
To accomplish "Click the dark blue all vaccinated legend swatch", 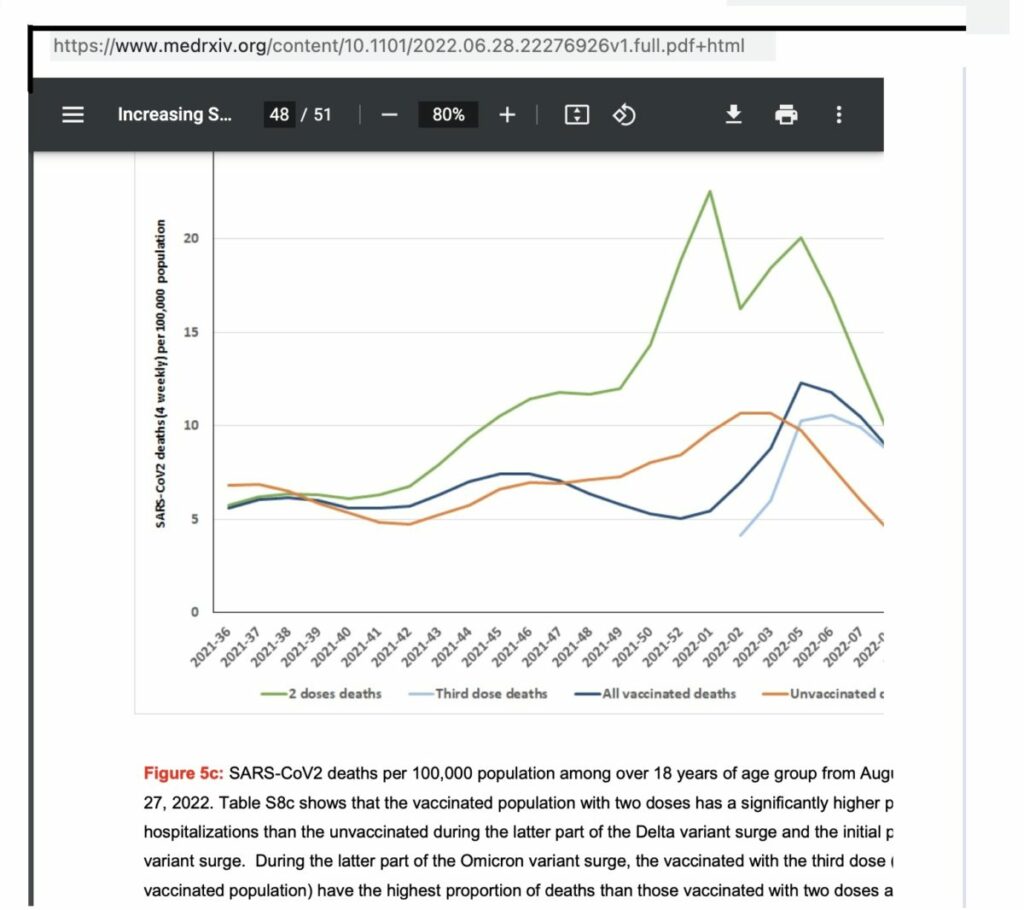I will (x=588, y=694).
